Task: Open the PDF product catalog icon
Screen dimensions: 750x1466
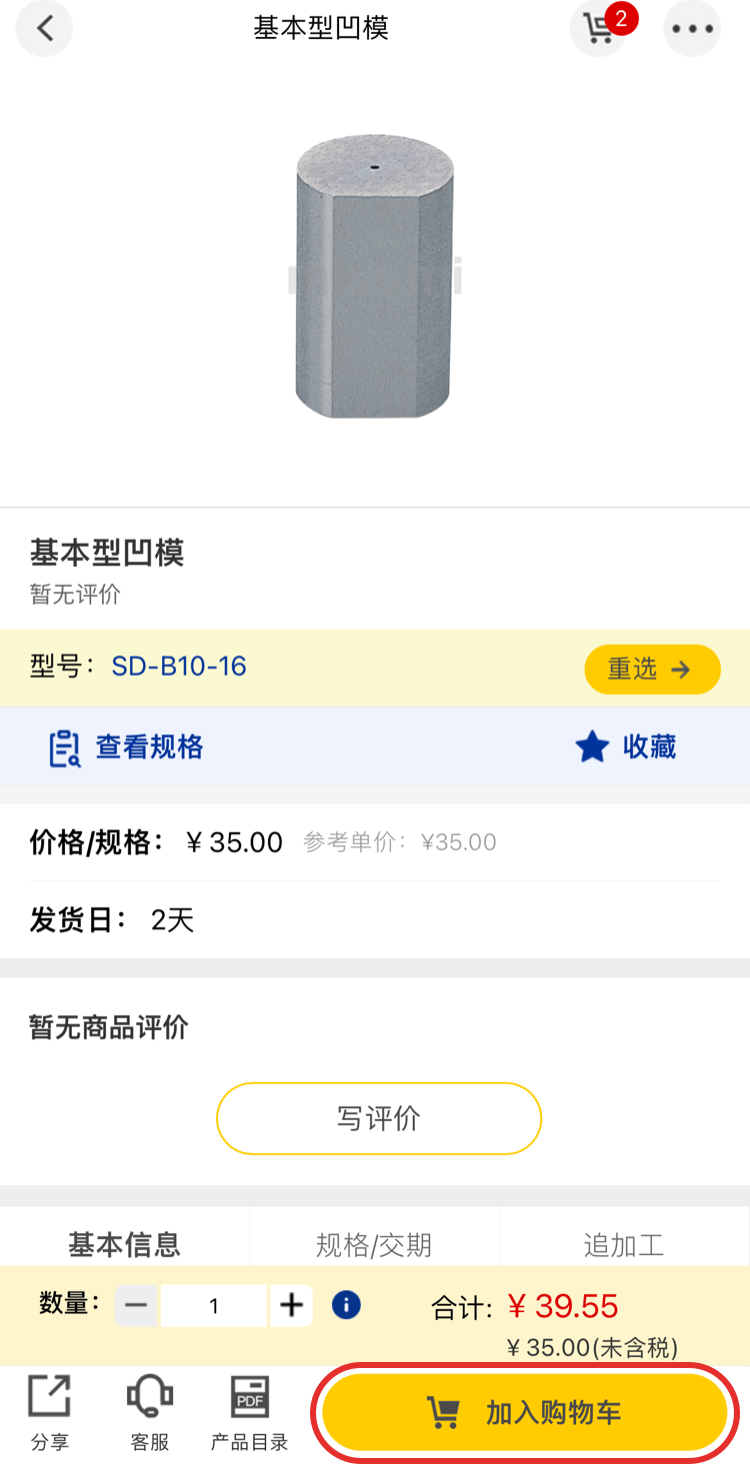Action: pyautogui.click(x=249, y=1398)
